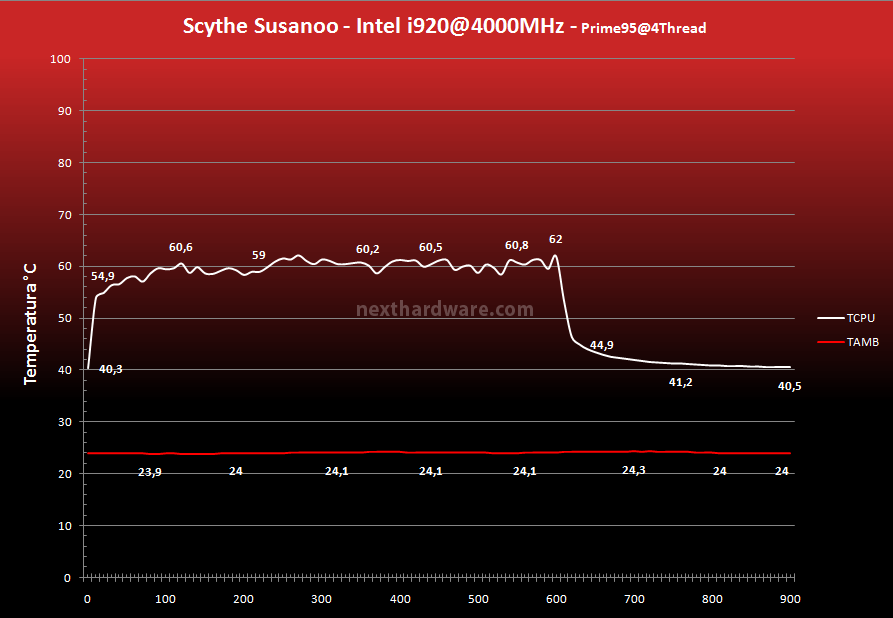Click the "40,5" data label
This screenshot has width=893, height=618.
click(789, 386)
